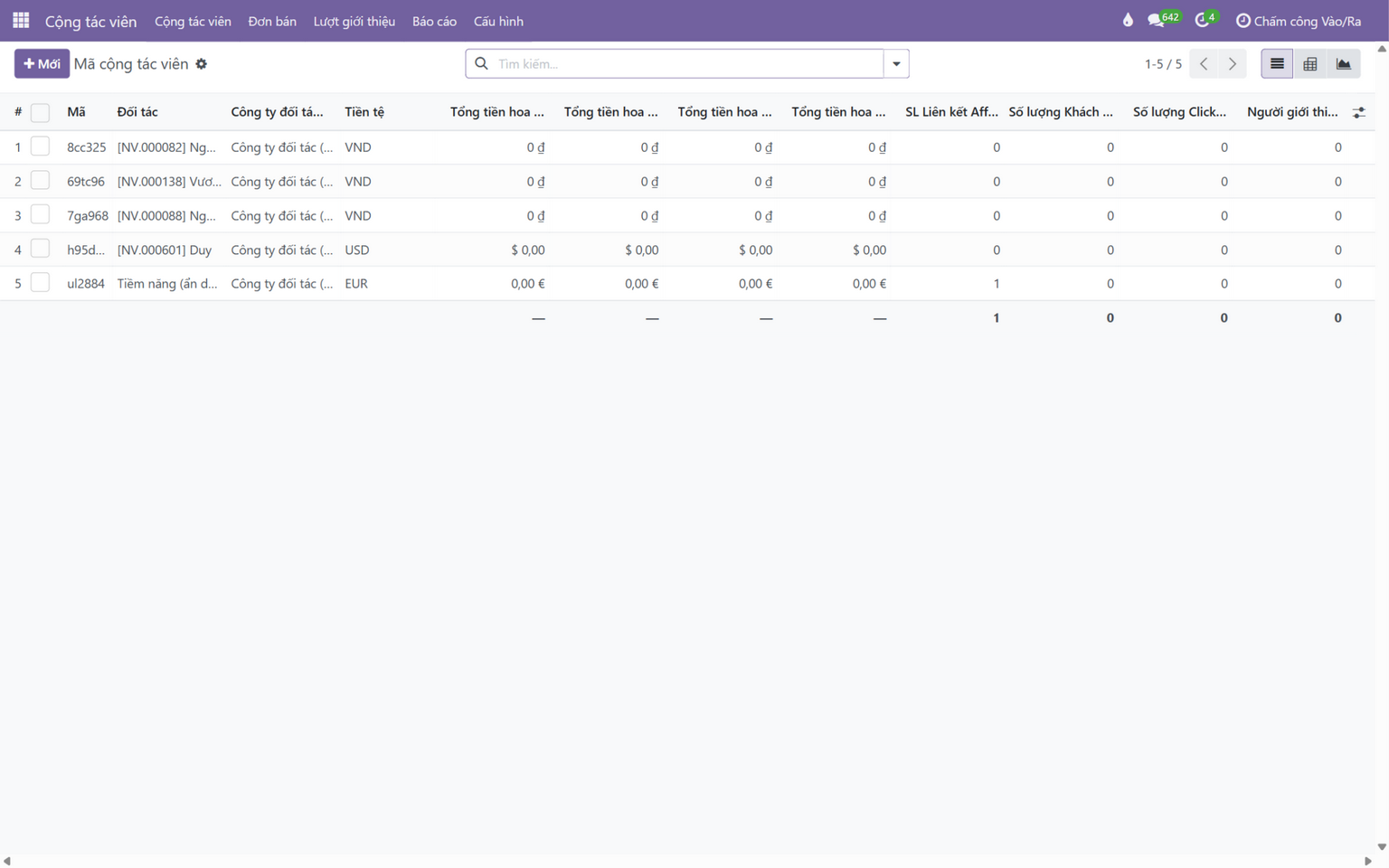Open the main apps grid menu

coord(21,20)
